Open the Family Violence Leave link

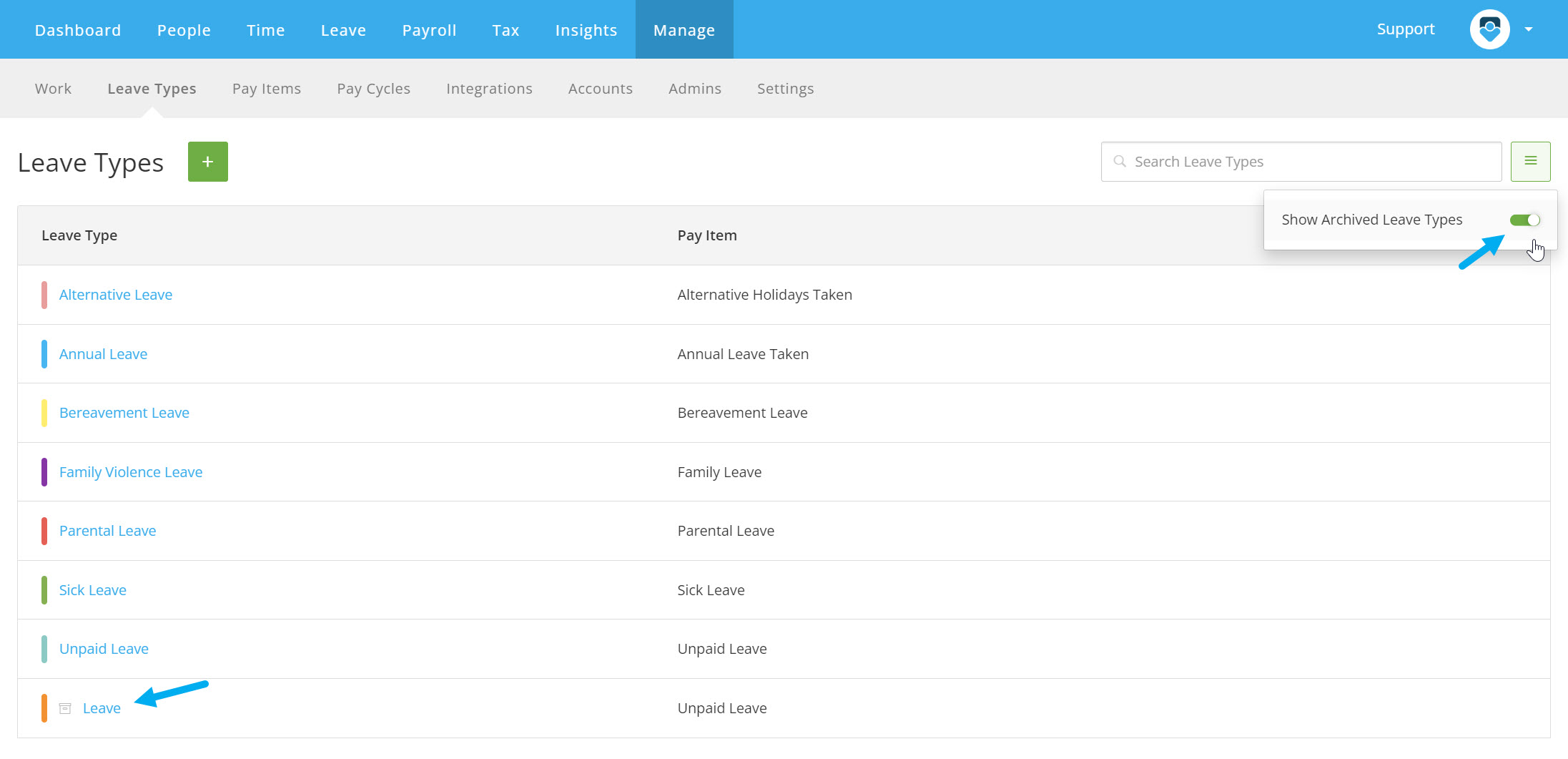pyautogui.click(x=131, y=472)
